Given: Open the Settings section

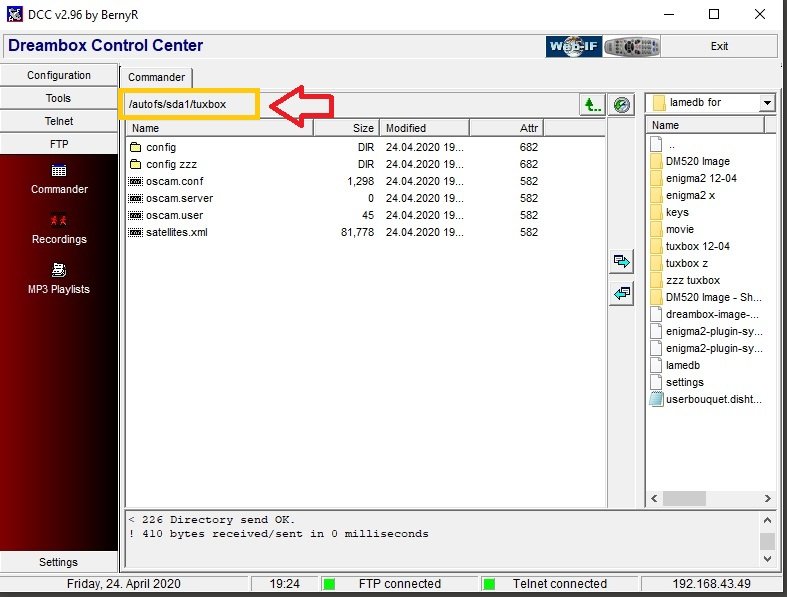Looking at the screenshot, I should click(x=59, y=562).
